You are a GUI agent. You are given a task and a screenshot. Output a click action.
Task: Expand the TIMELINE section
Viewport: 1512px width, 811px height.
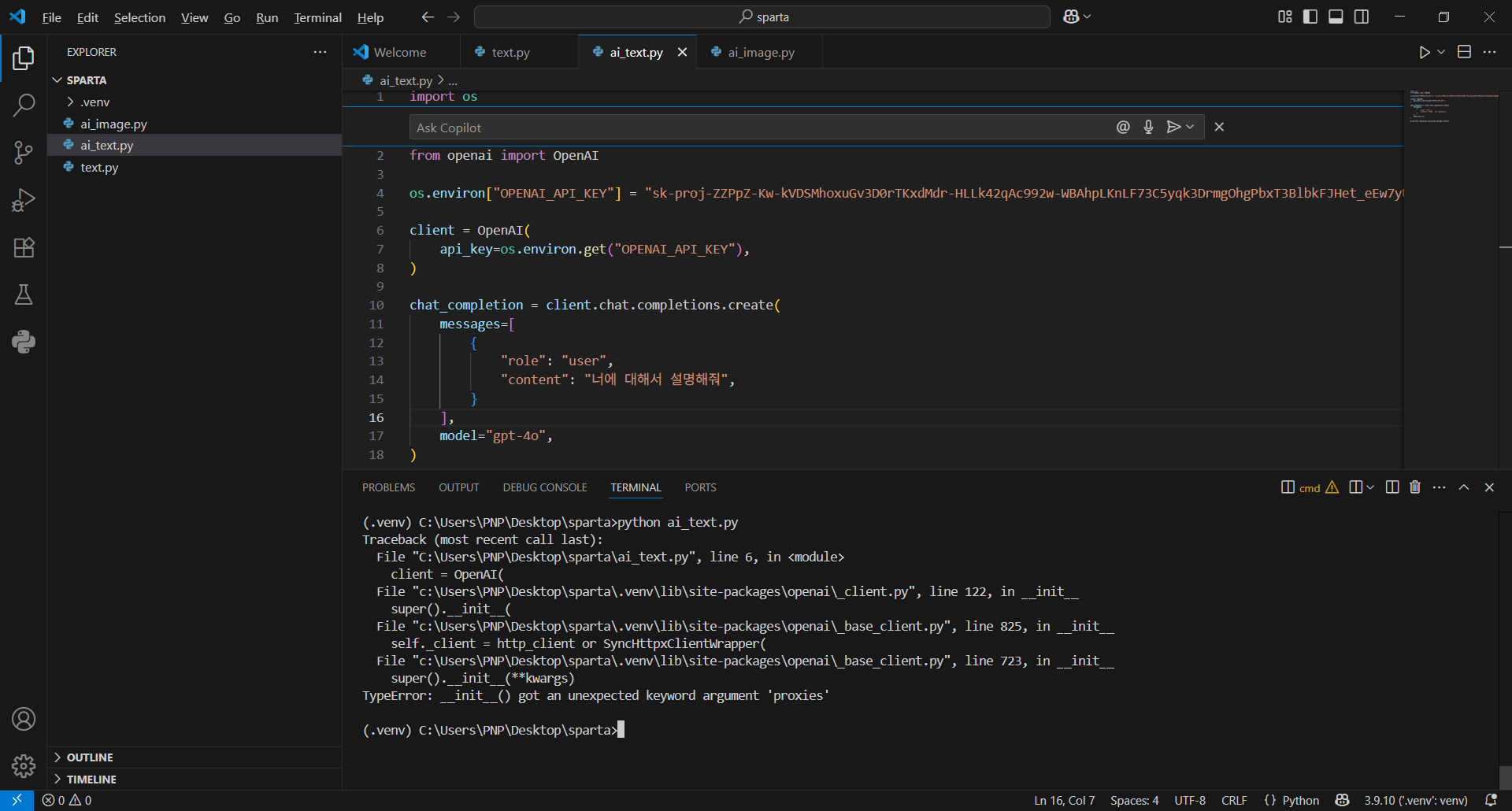[57, 780]
